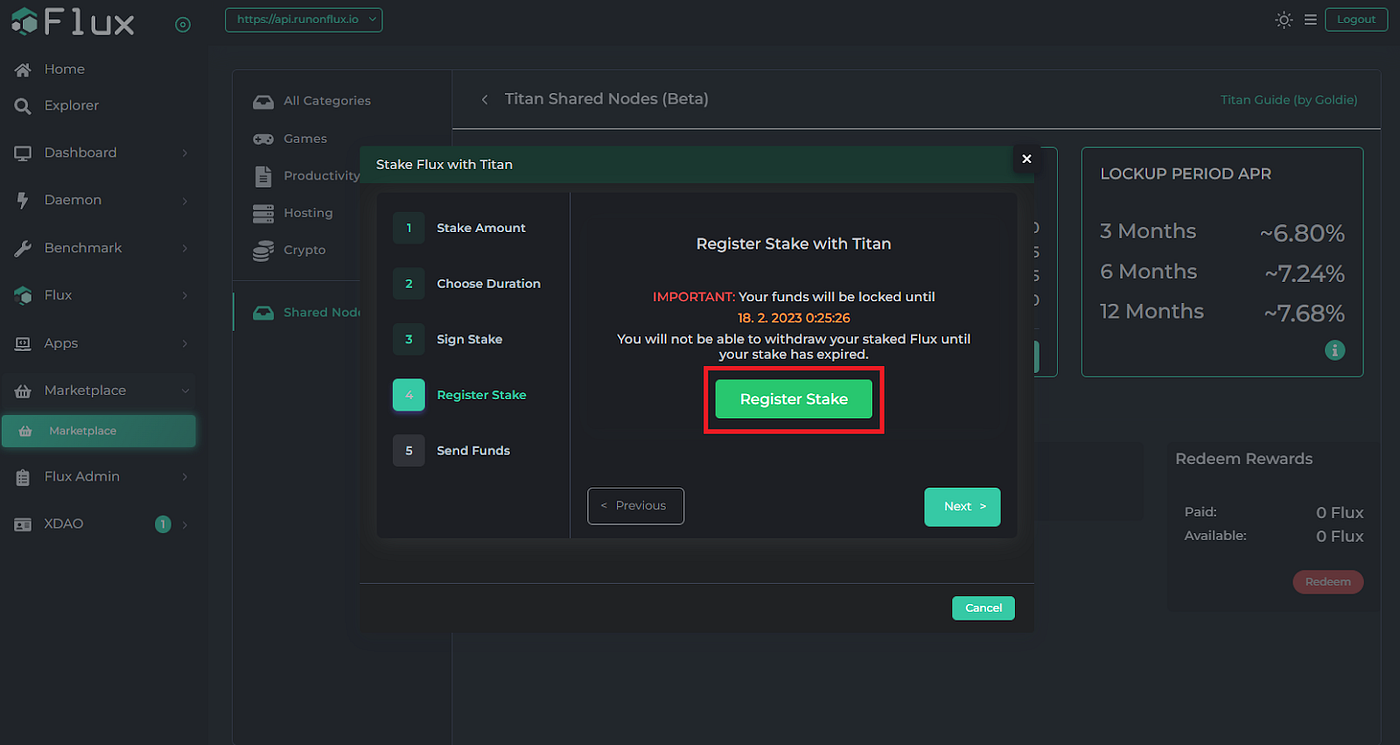Toggle the hamburger menu near Logout
The width and height of the screenshot is (1400, 745).
click(1310, 19)
